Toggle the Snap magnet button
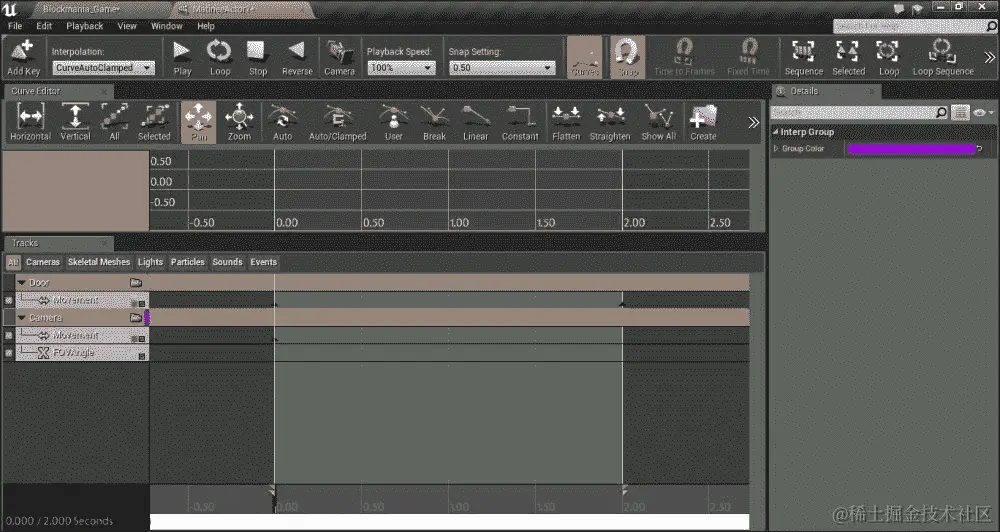Screen dimensions: 1000x532 click(628, 57)
